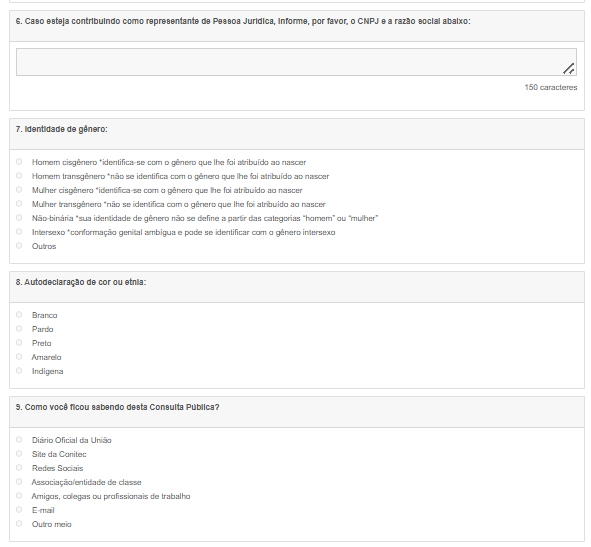
Task: Select Diário Oficial da União option
Action: (19, 440)
